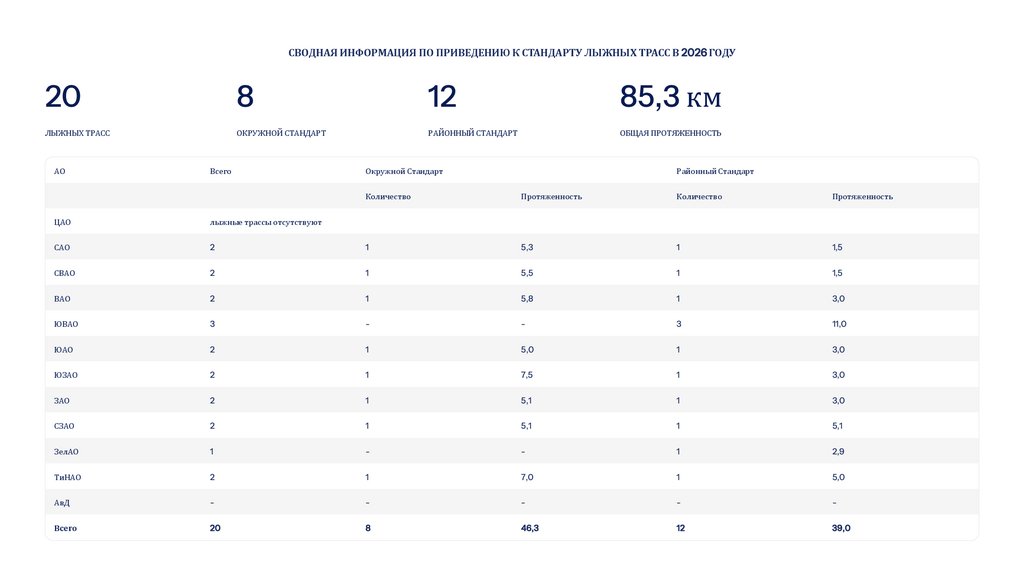Viewport: 1024px width, 574px height.
Task: Click the 1,5 районный length in СВАО row
Action: (x=837, y=273)
